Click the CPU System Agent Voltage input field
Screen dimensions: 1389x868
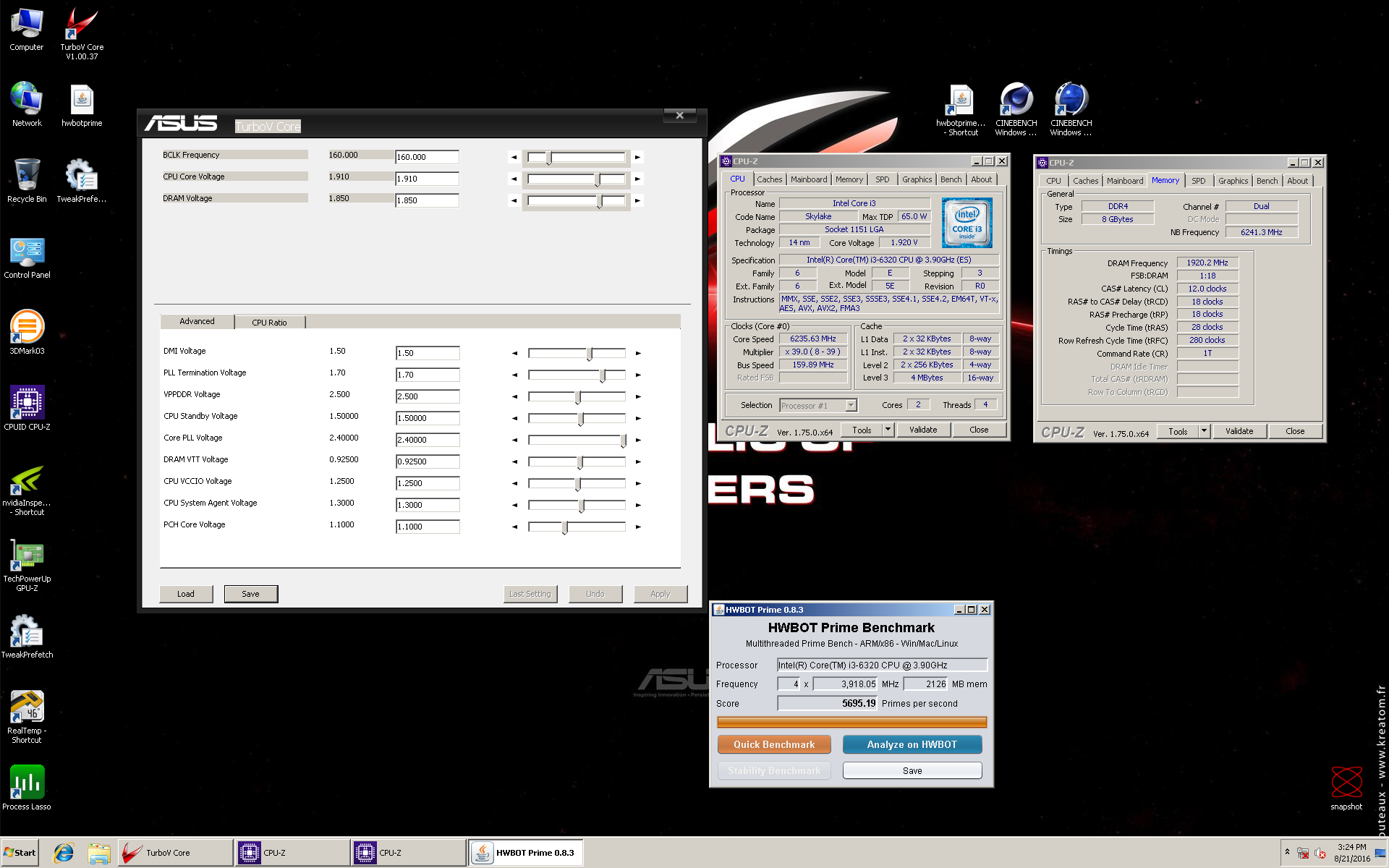[x=428, y=505]
